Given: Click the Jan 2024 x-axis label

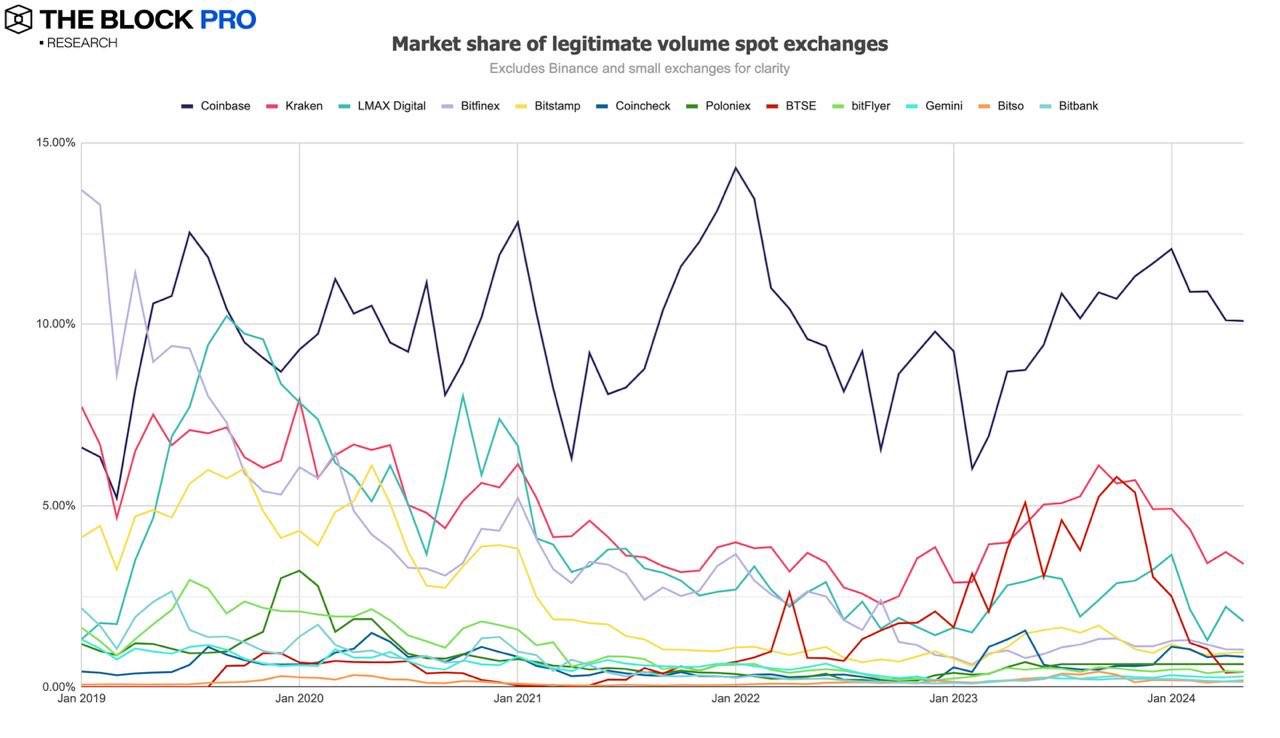Looking at the screenshot, I should pos(1170,699).
